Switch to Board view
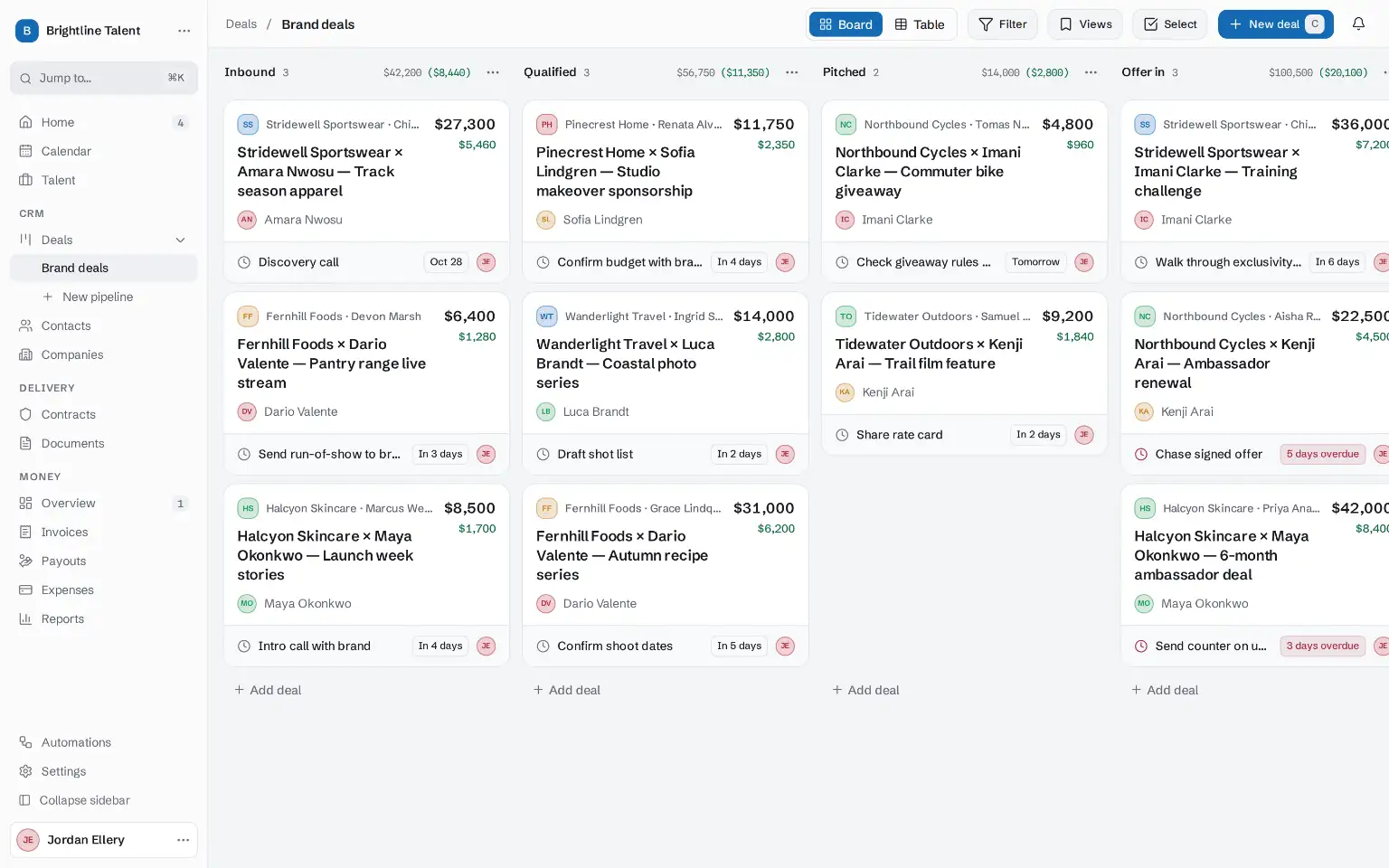 (x=846, y=24)
